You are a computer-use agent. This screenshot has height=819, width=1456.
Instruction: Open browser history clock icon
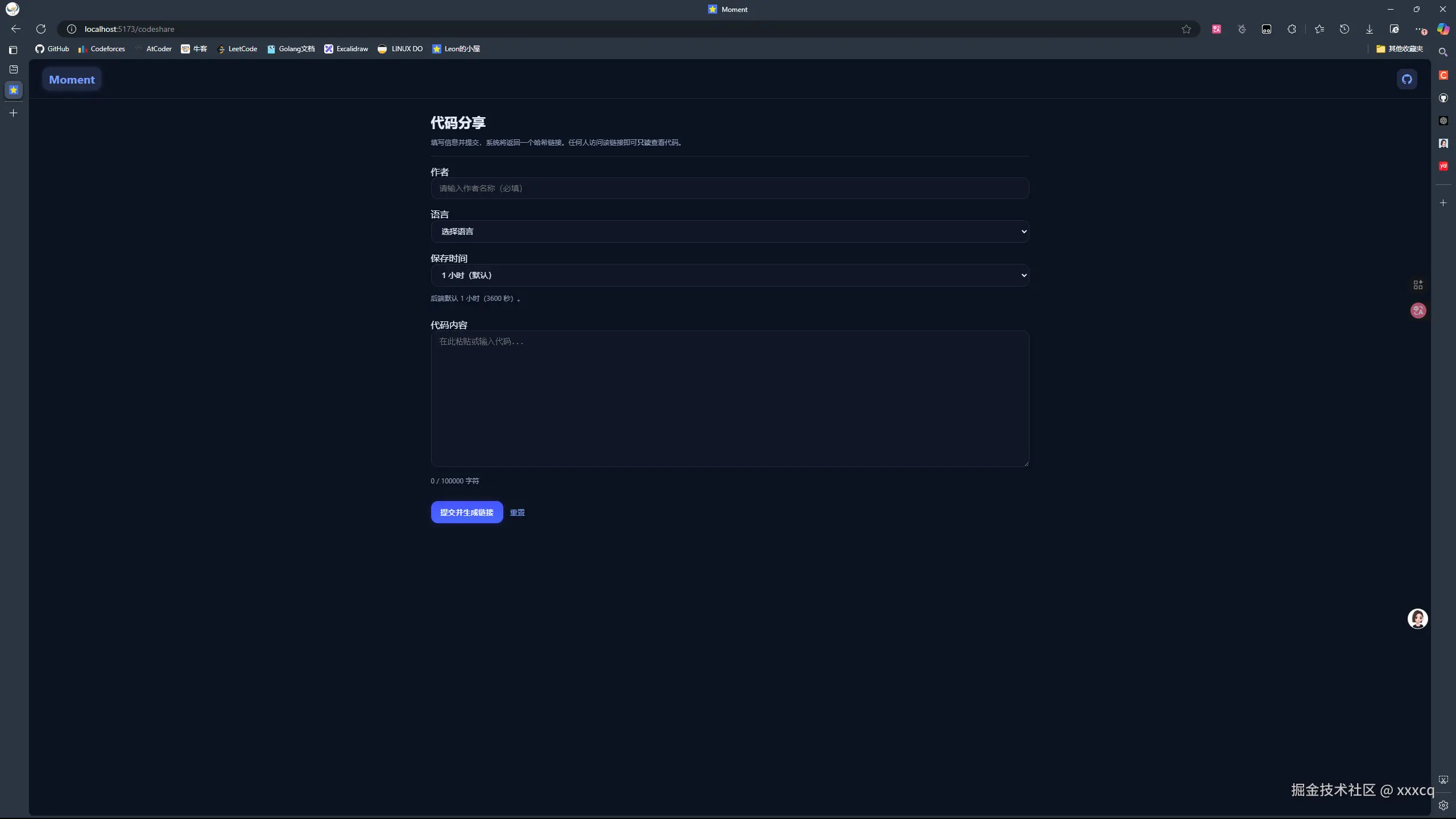pyautogui.click(x=1345, y=29)
